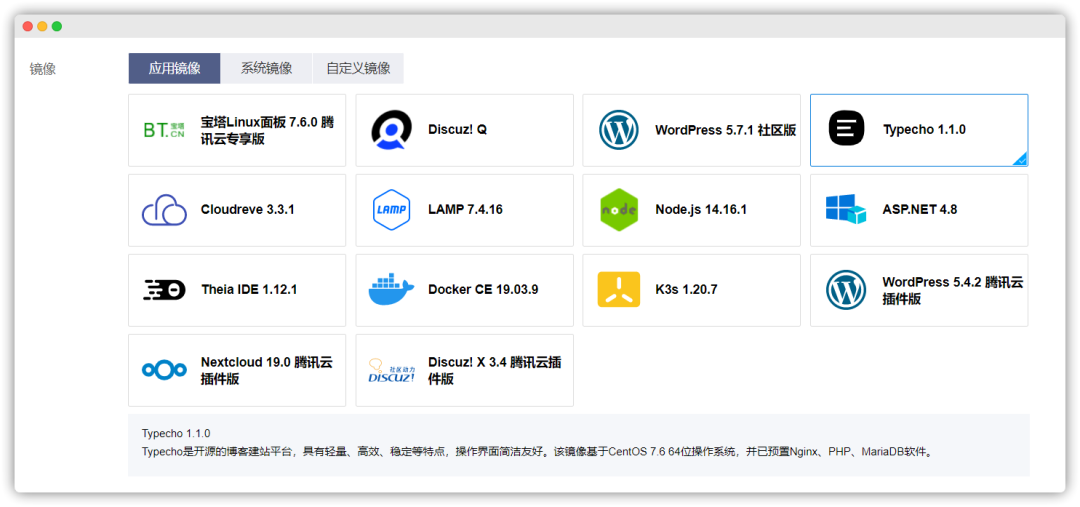Click the green Node.js logo

point(619,209)
